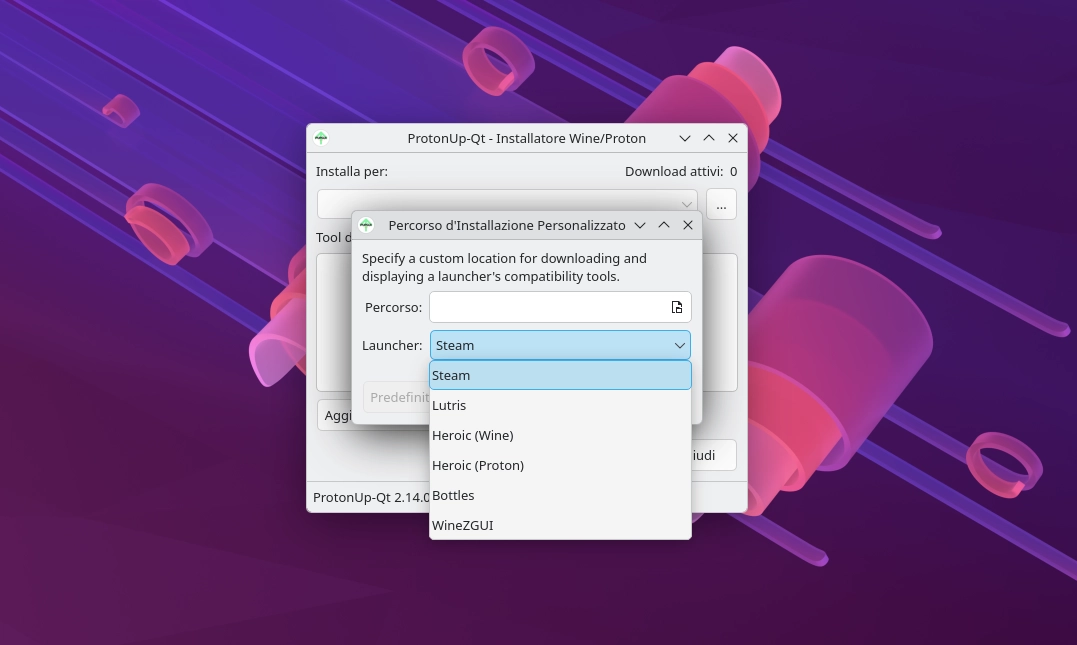1077x645 pixels.
Task: Click the Predefinito button
Action: [399, 397]
